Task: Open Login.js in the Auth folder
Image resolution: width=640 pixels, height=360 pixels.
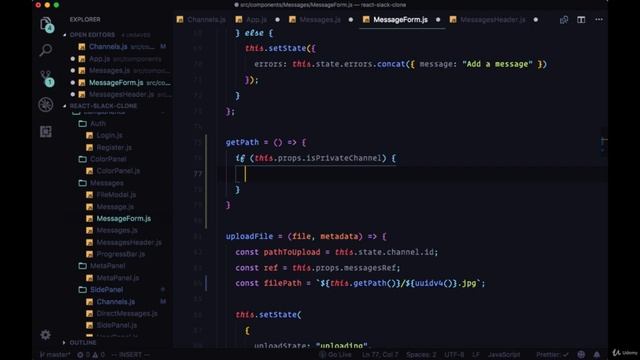Action: [x=109, y=136]
